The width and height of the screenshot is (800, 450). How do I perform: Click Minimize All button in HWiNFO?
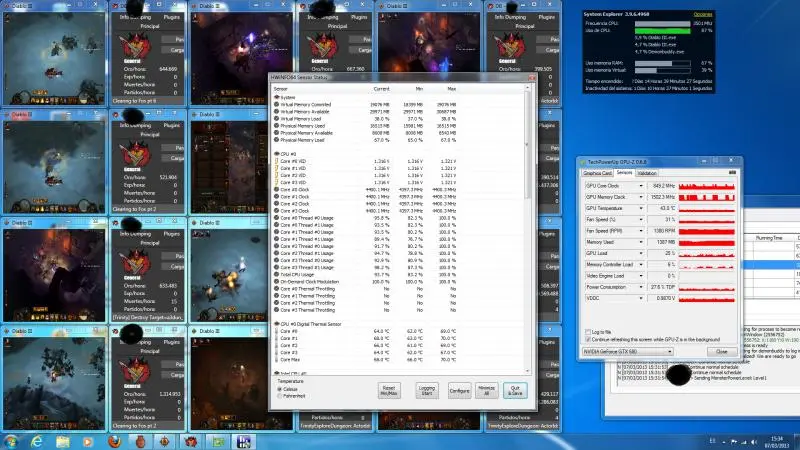pyautogui.click(x=487, y=390)
